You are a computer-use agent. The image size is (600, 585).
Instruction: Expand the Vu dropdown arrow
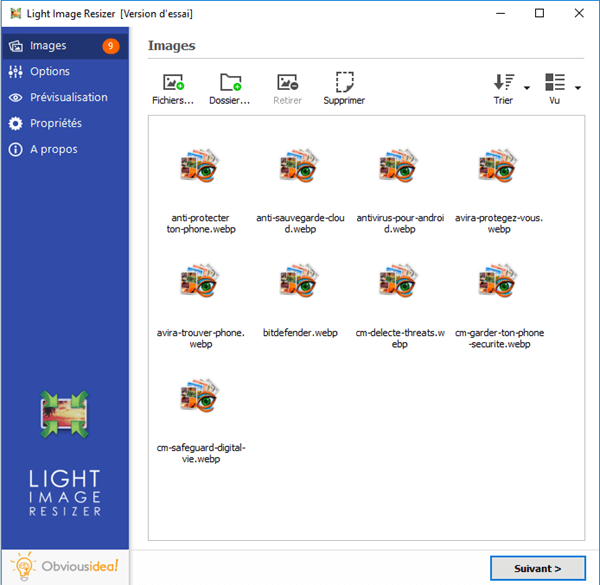point(578,88)
